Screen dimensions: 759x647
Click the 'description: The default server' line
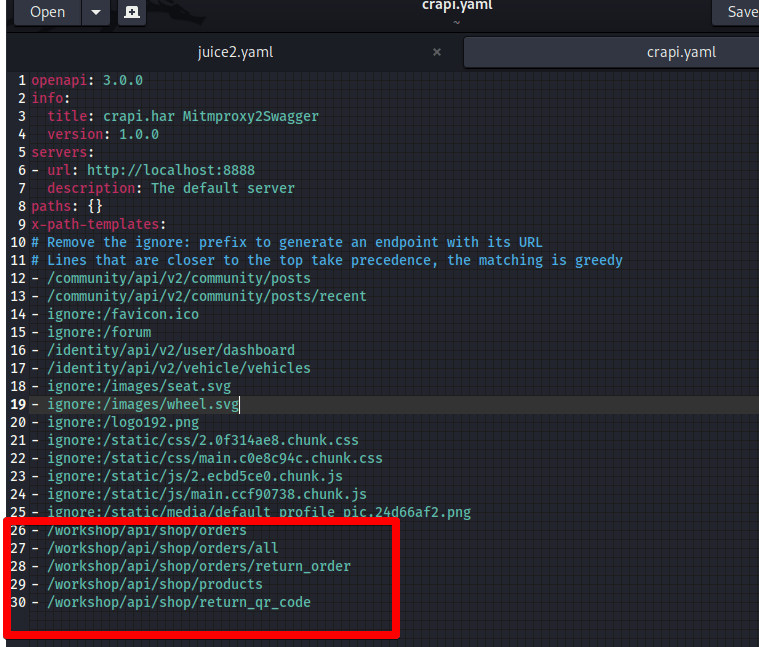coord(171,188)
